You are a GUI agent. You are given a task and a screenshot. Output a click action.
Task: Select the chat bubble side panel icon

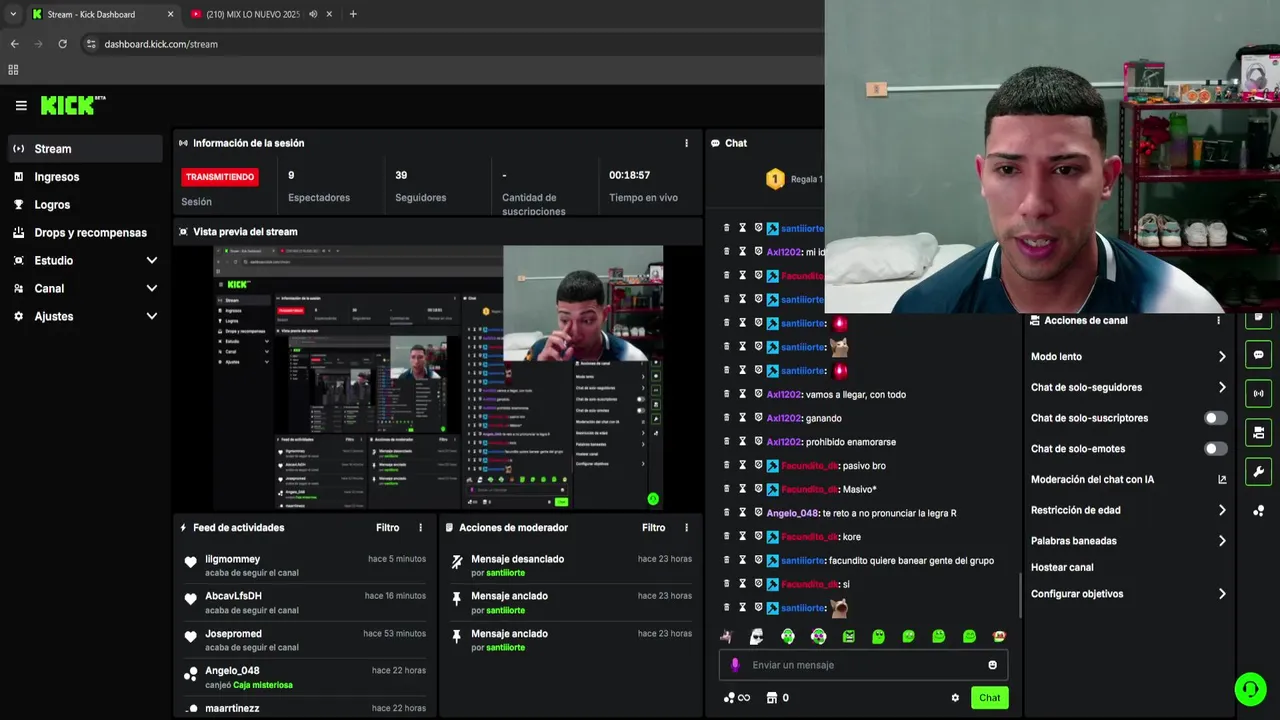click(1259, 355)
